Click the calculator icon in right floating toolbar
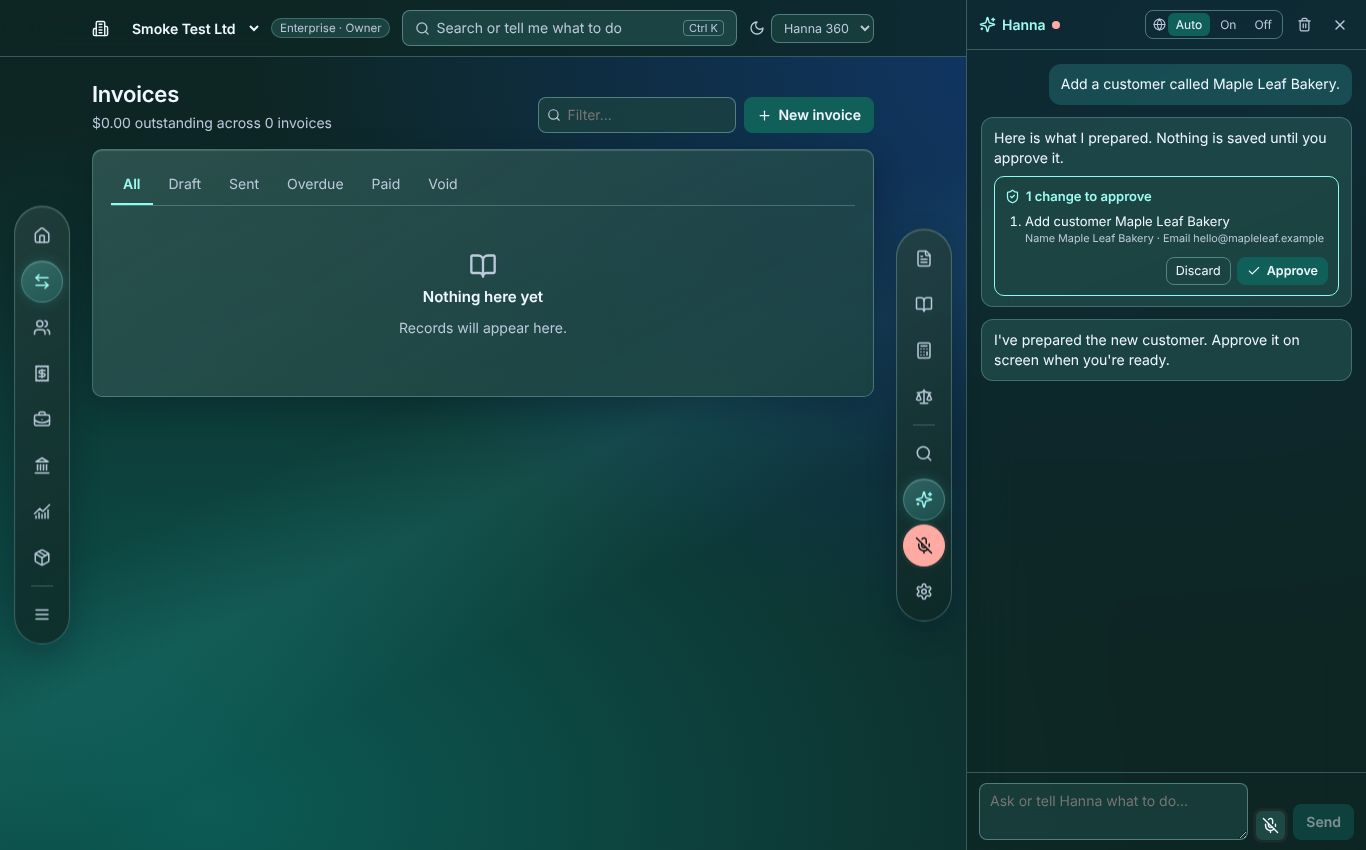The height and width of the screenshot is (850, 1366). tap(924, 351)
